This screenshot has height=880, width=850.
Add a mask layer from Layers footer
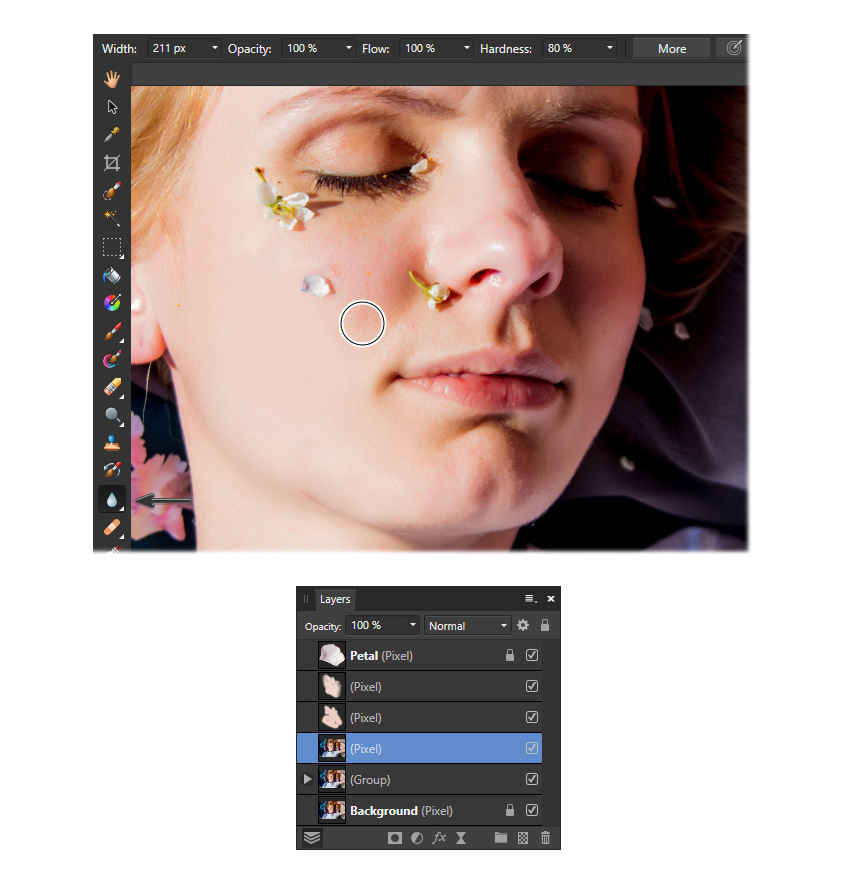(395, 838)
